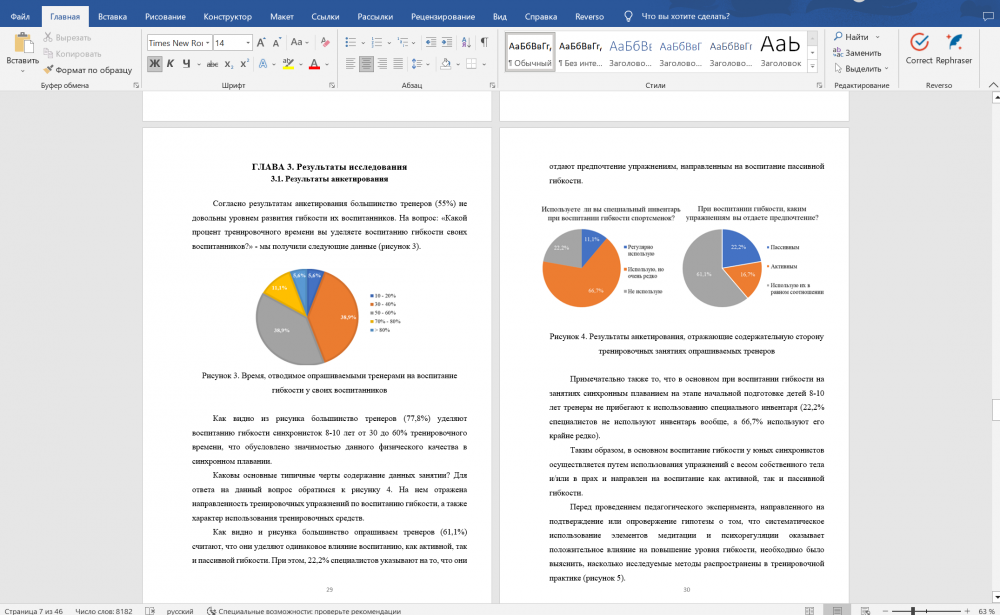This screenshot has width=1000, height=615.
Task: Click the Reverso Correct icon
Action: pos(919,50)
